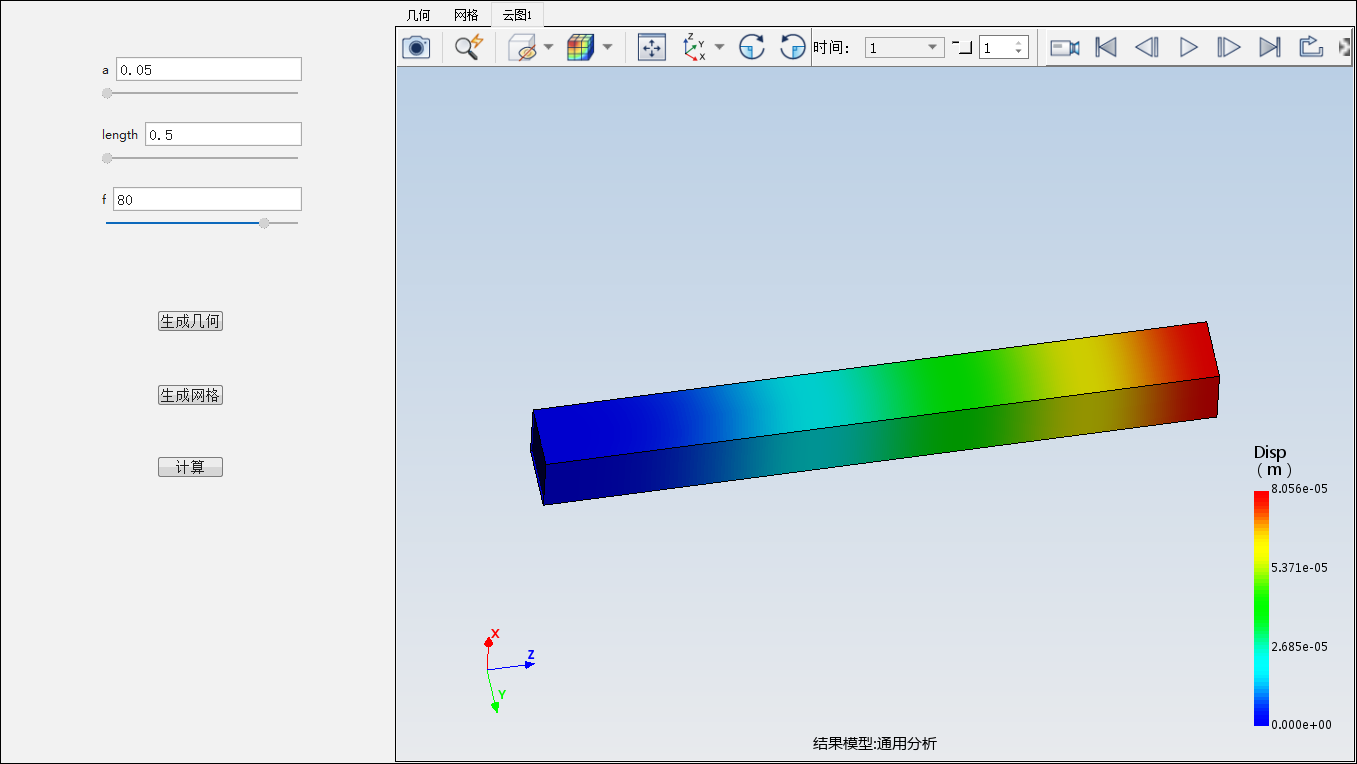
Task: Click the 2.685e-05 legend value
Action: coord(1299,646)
